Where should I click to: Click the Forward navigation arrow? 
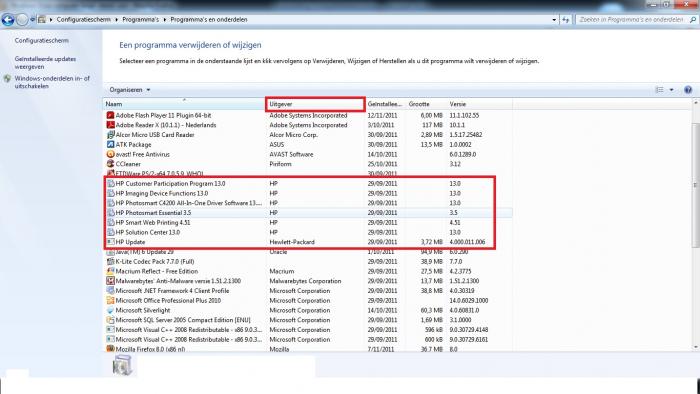point(22,20)
